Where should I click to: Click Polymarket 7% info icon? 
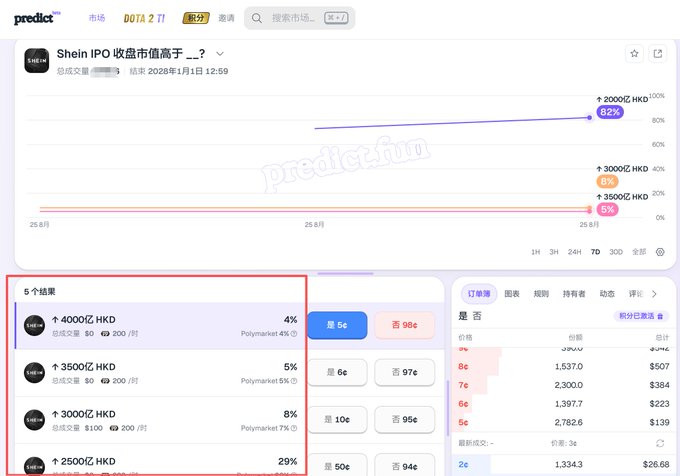click(294, 428)
